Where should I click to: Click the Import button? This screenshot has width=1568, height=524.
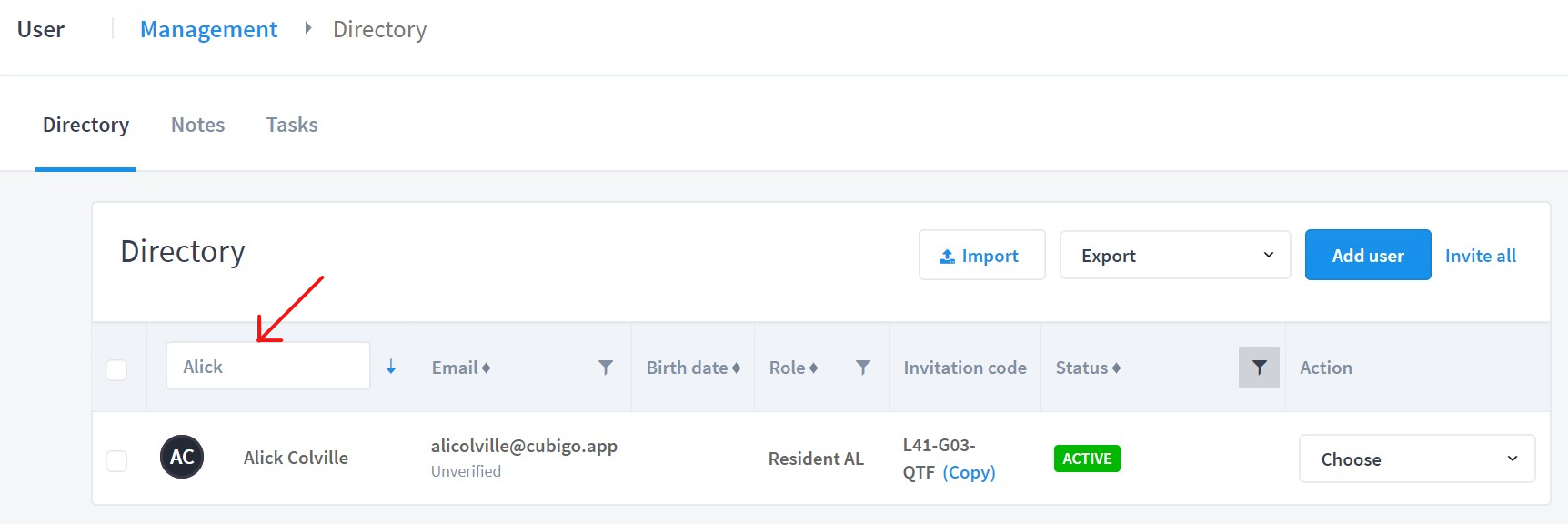[982, 255]
